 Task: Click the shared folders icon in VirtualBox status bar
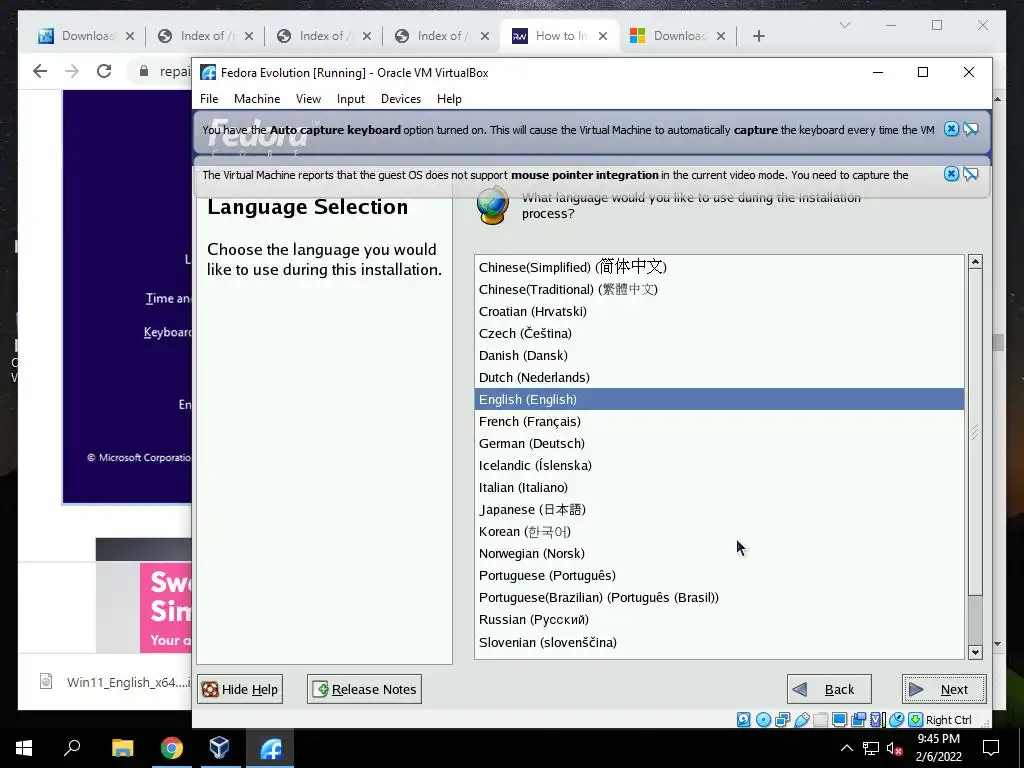click(x=821, y=720)
